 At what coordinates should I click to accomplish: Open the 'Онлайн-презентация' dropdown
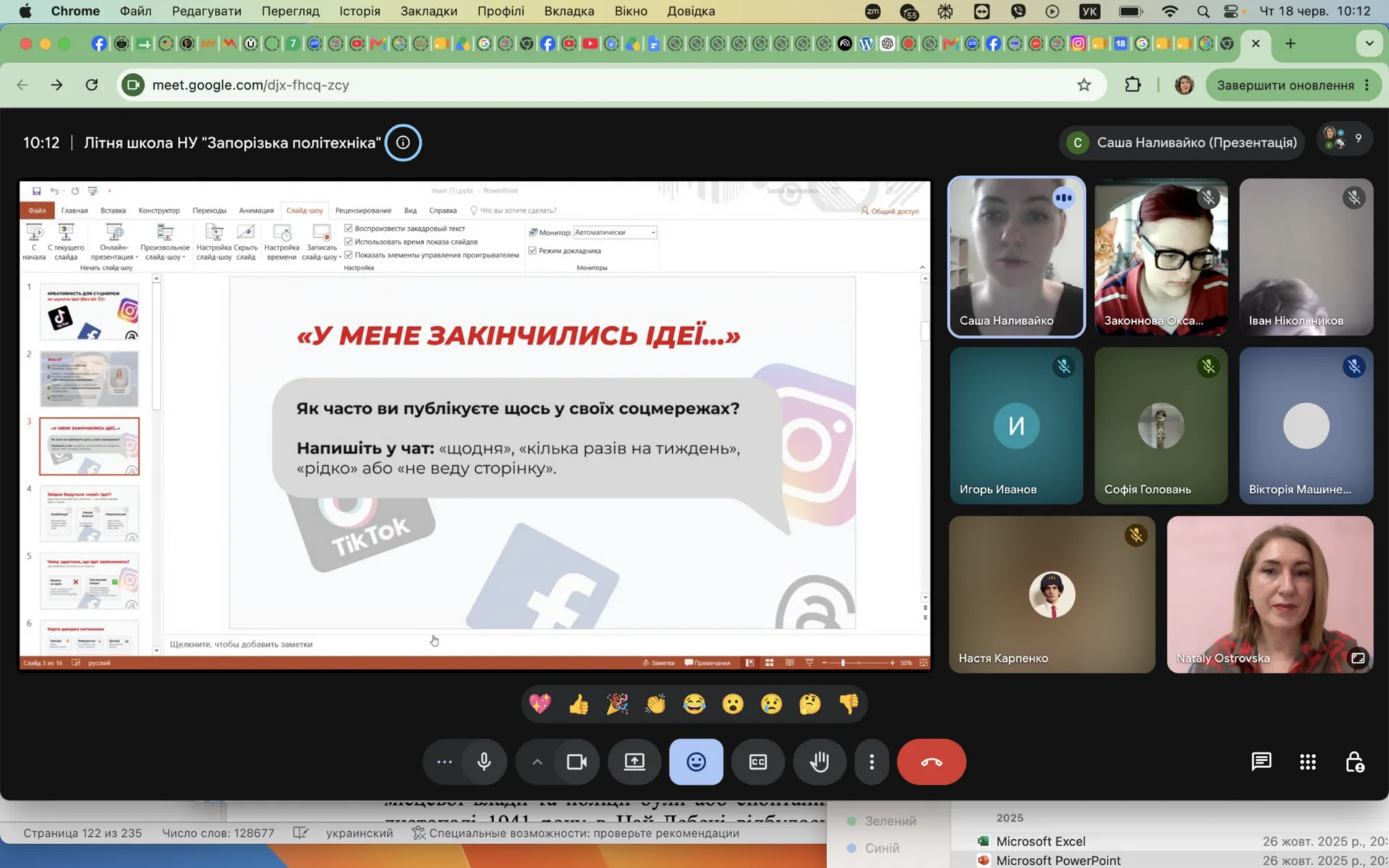tap(114, 242)
